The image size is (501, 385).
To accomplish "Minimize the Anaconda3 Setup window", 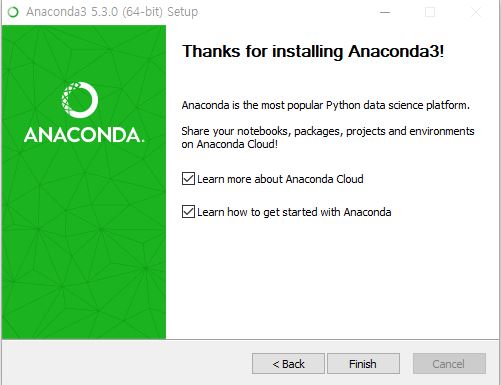I will (x=385, y=12).
